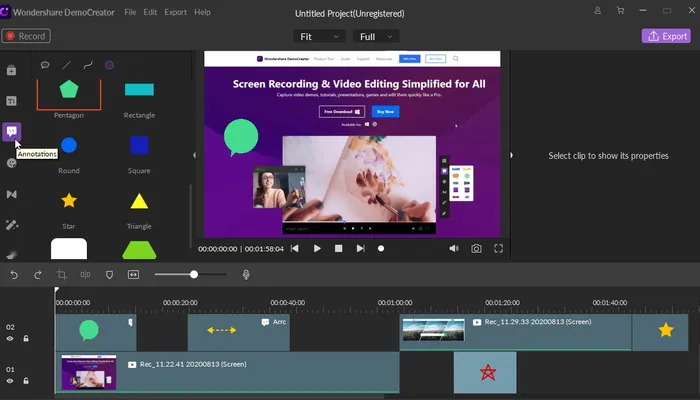Click the playhead marker at timeline start
Image resolution: width=700 pixels, height=400 pixels.
point(57,291)
